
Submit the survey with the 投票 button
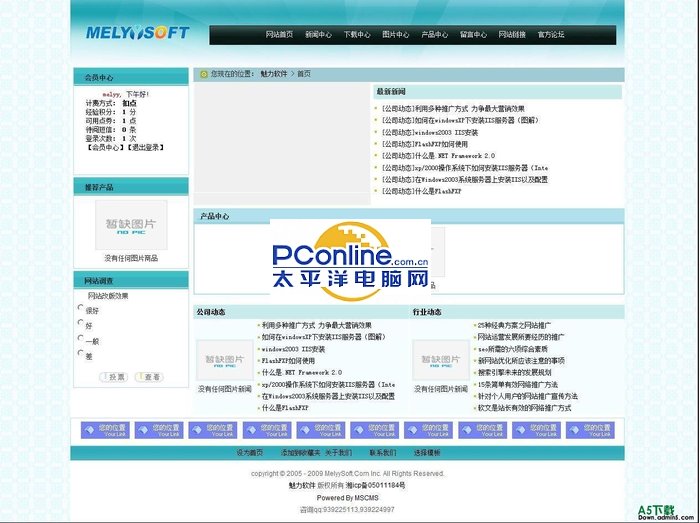(x=113, y=377)
